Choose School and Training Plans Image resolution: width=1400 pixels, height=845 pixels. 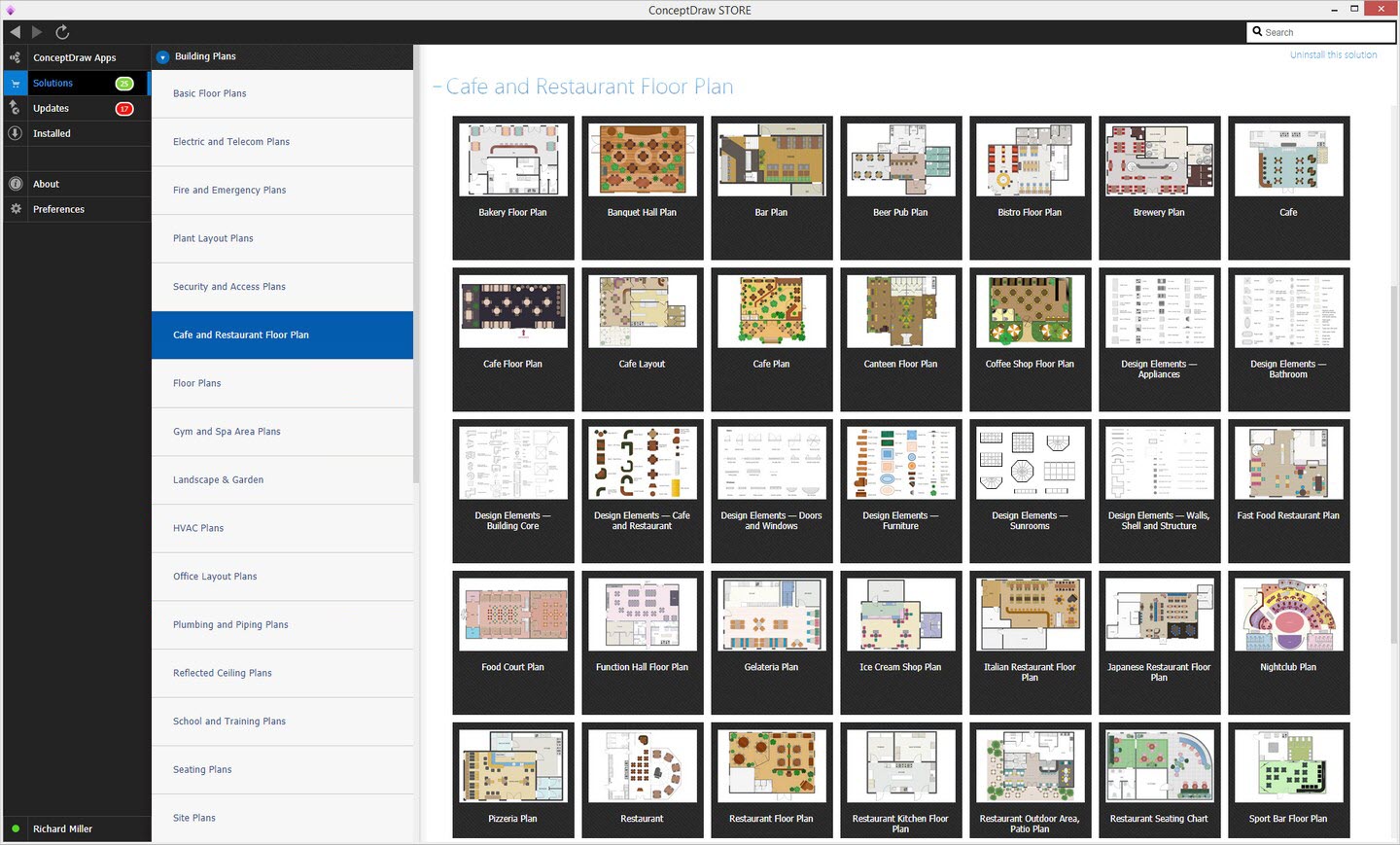pyautogui.click(x=282, y=722)
